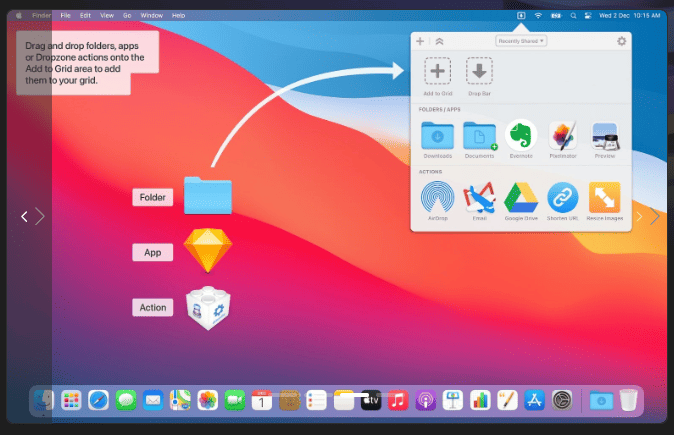Viewport: 674px width, 435px height.
Task: Open Music from the Dock
Action: [398, 401]
